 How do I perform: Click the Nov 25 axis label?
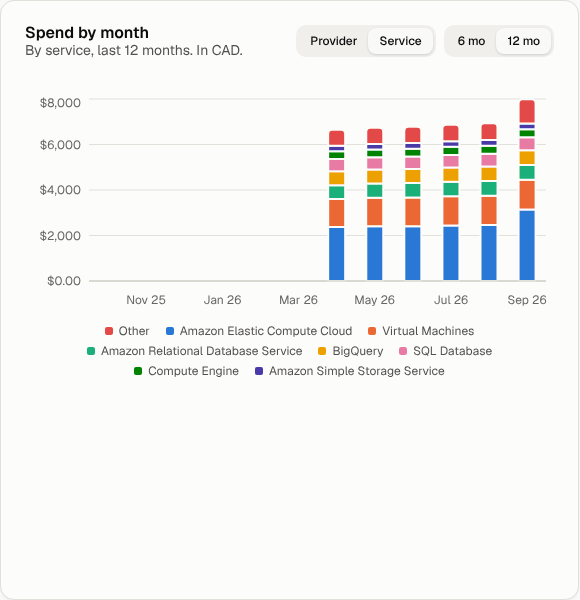pyautogui.click(x=146, y=300)
